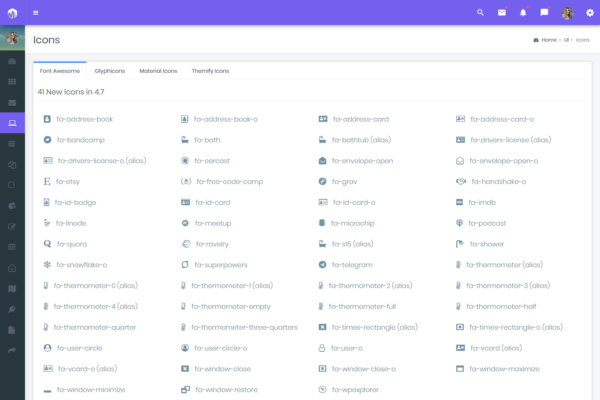Click the fa-snowflake-o icon
Viewport: 600px width, 400px height.
pyautogui.click(x=47, y=264)
